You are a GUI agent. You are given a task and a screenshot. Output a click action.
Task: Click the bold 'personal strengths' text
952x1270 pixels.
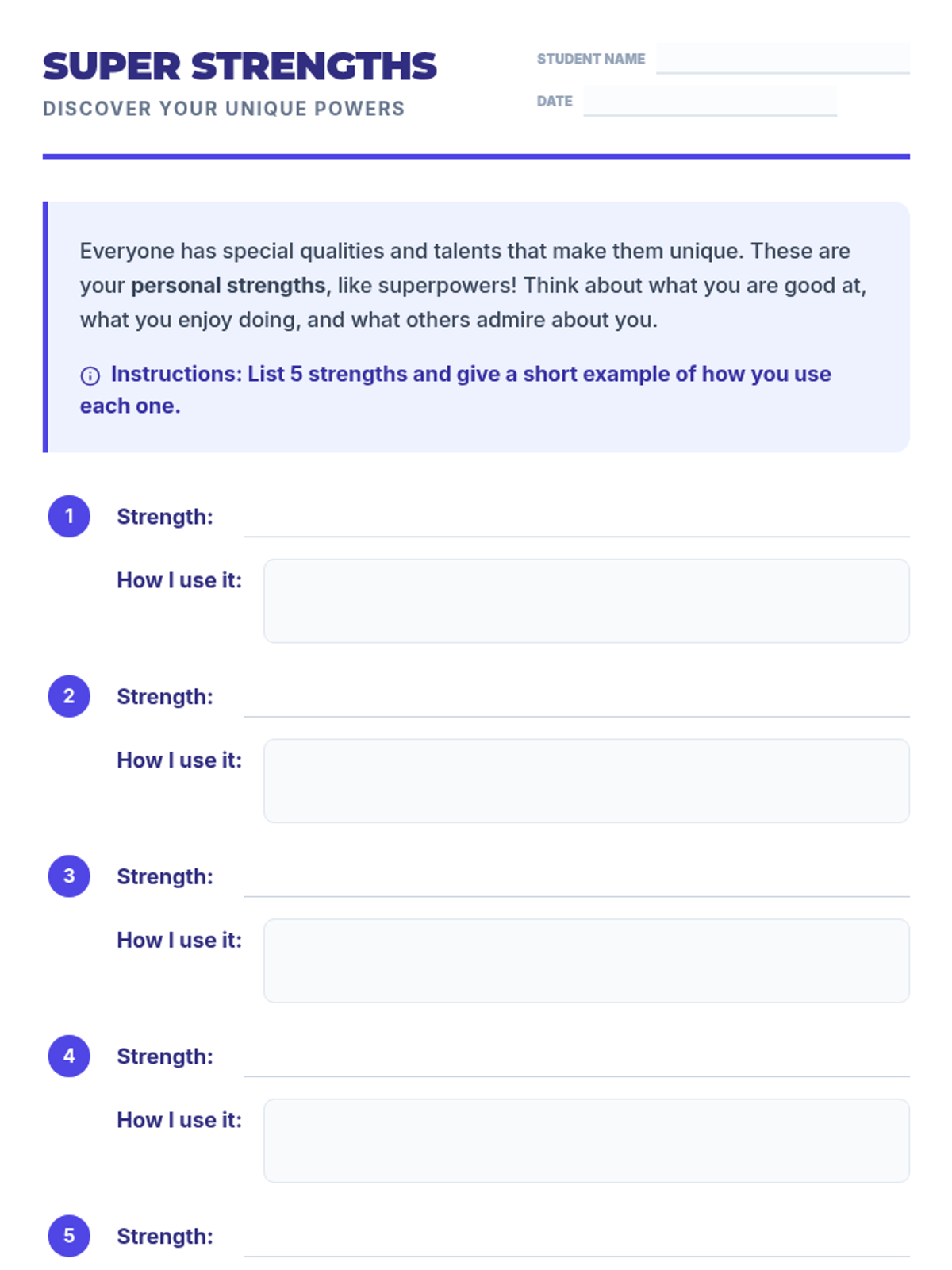[x=228, y=286]
